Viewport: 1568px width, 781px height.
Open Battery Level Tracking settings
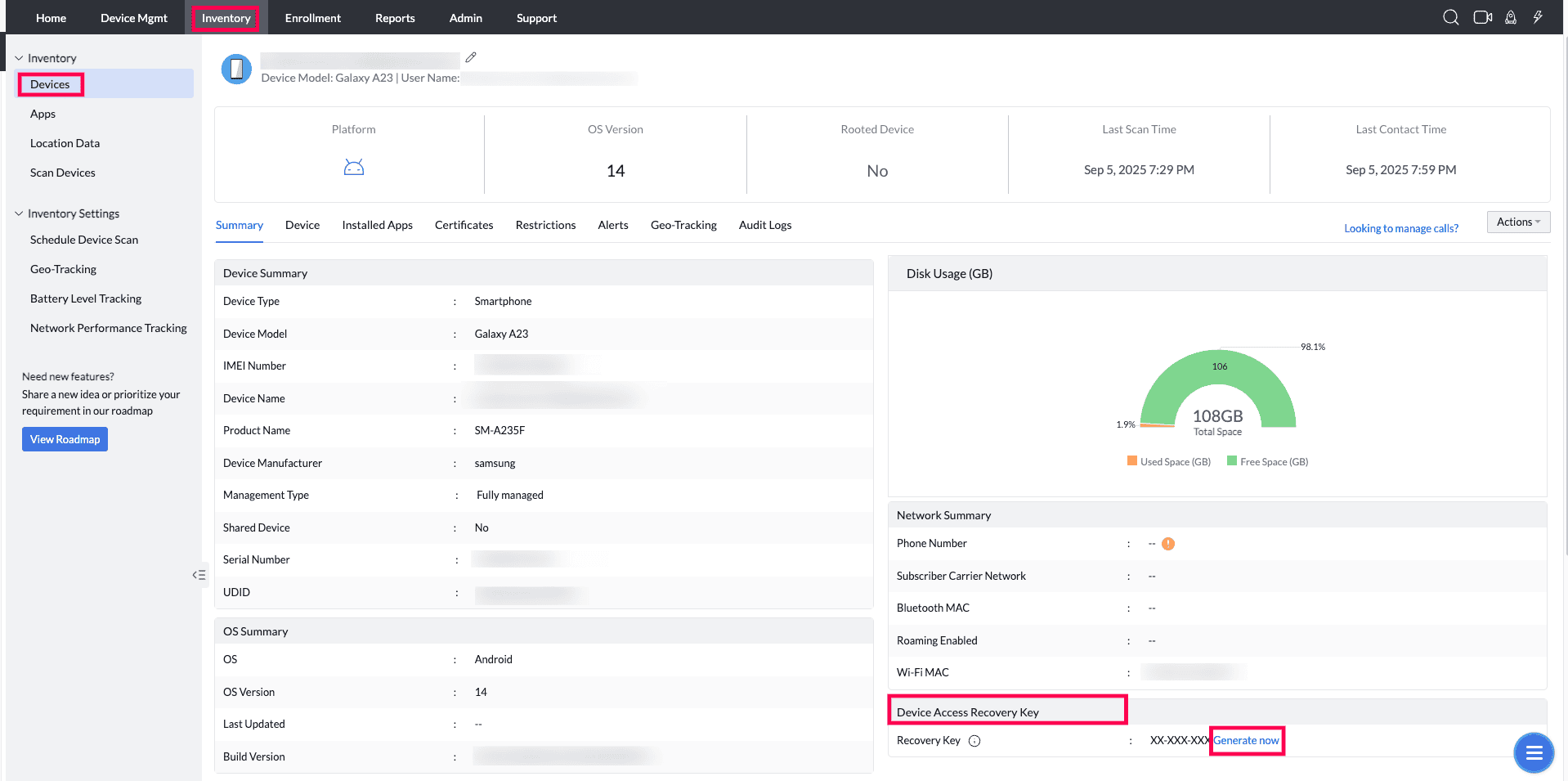point(86,298)
